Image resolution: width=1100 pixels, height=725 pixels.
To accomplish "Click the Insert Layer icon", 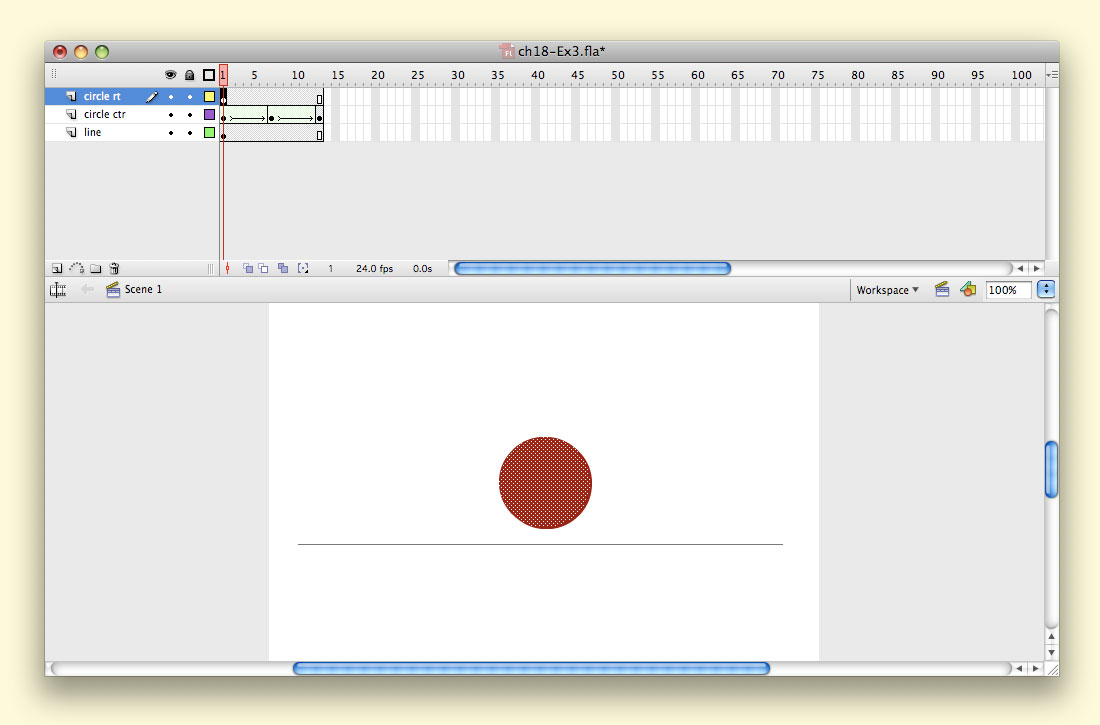I will (57, 269).
